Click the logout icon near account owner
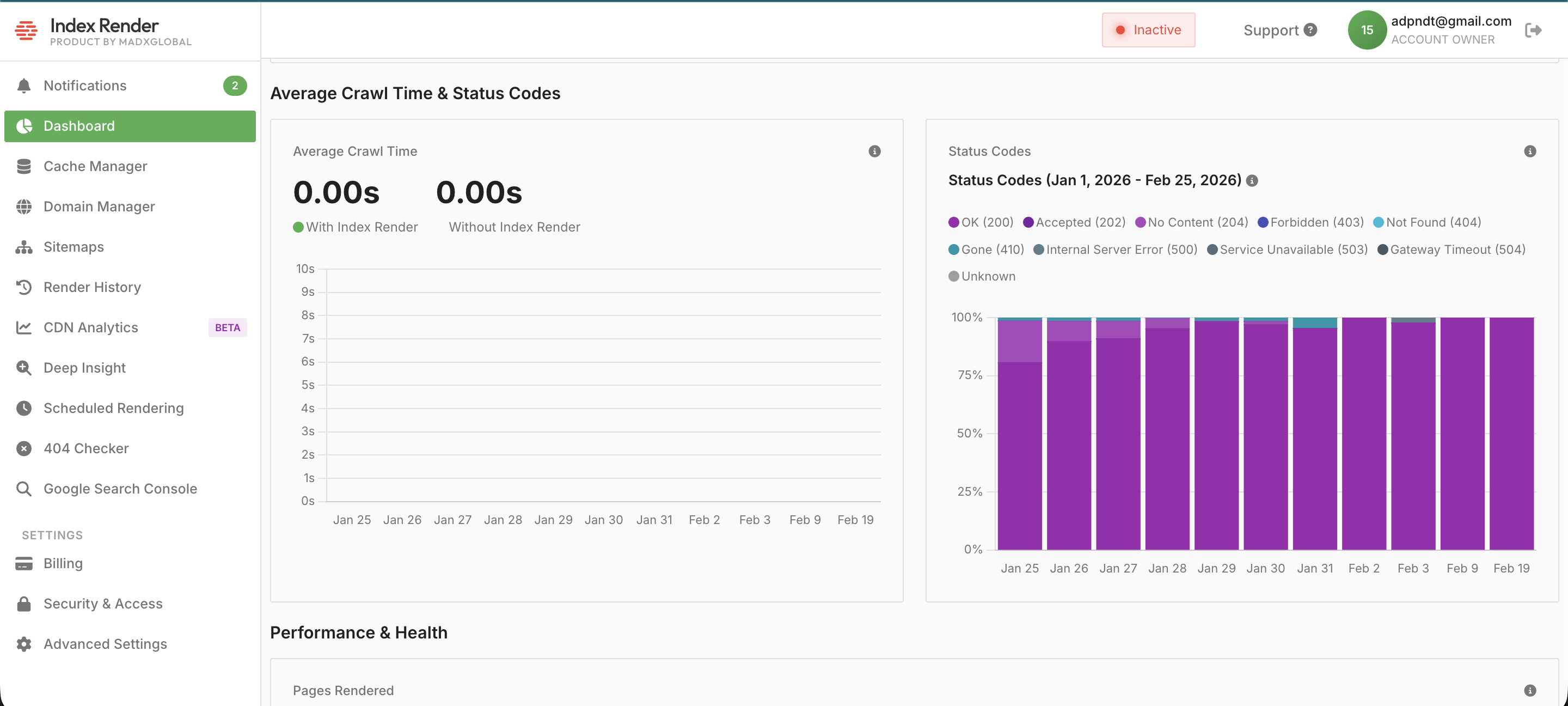Screen dimensions: 1568x706 (1535, 29)
